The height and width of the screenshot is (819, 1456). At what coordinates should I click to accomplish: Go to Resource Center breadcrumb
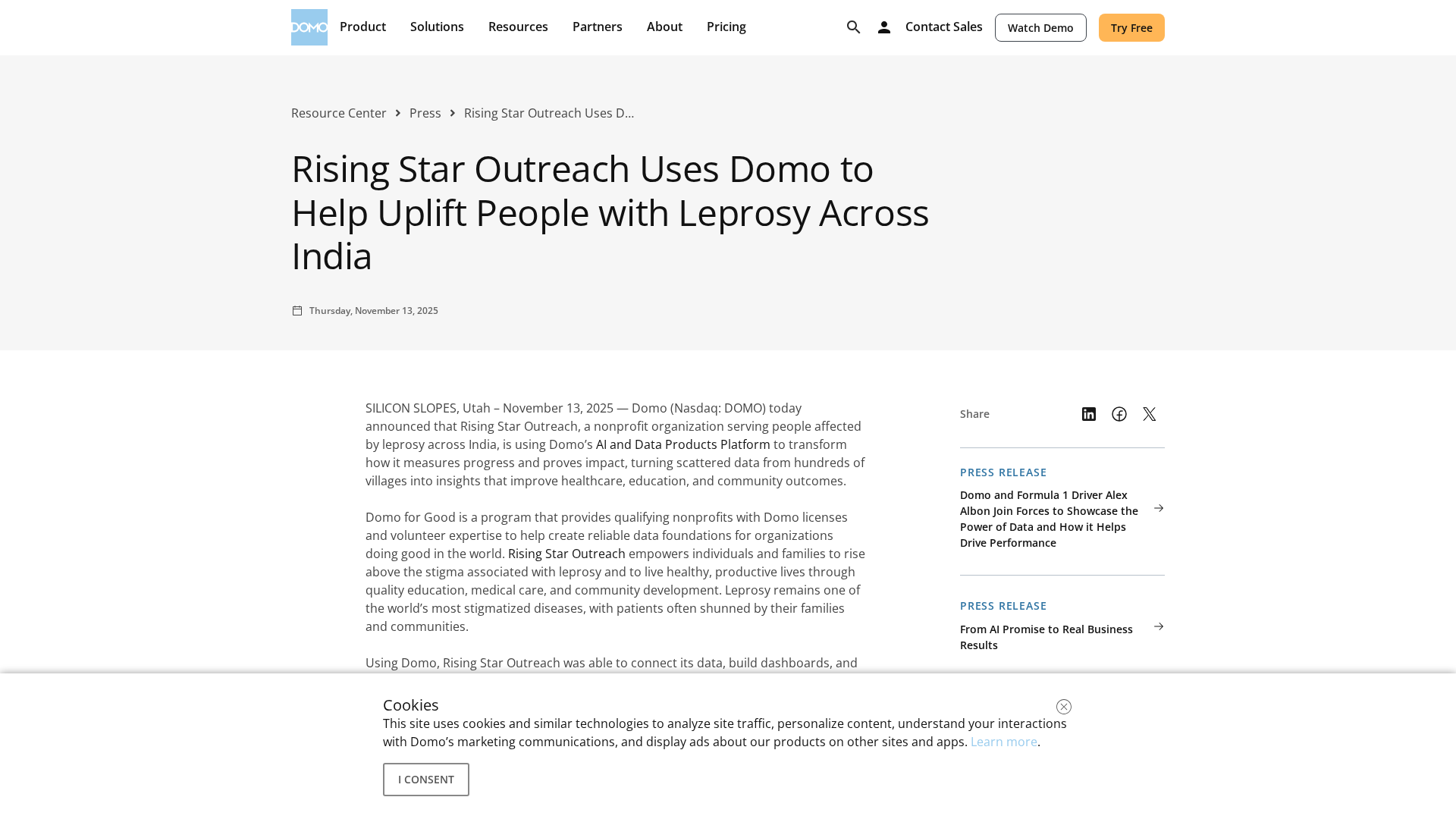coord(338,113)
